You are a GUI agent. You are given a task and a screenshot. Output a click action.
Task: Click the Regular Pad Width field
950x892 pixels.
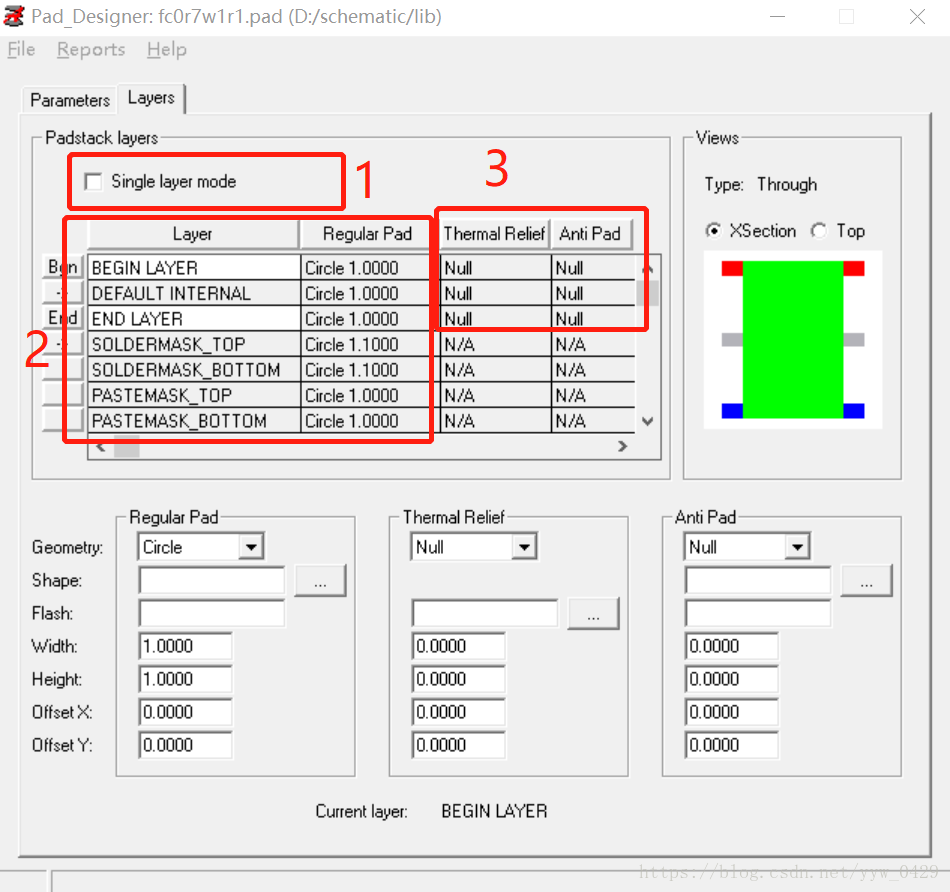click(185, 646)
